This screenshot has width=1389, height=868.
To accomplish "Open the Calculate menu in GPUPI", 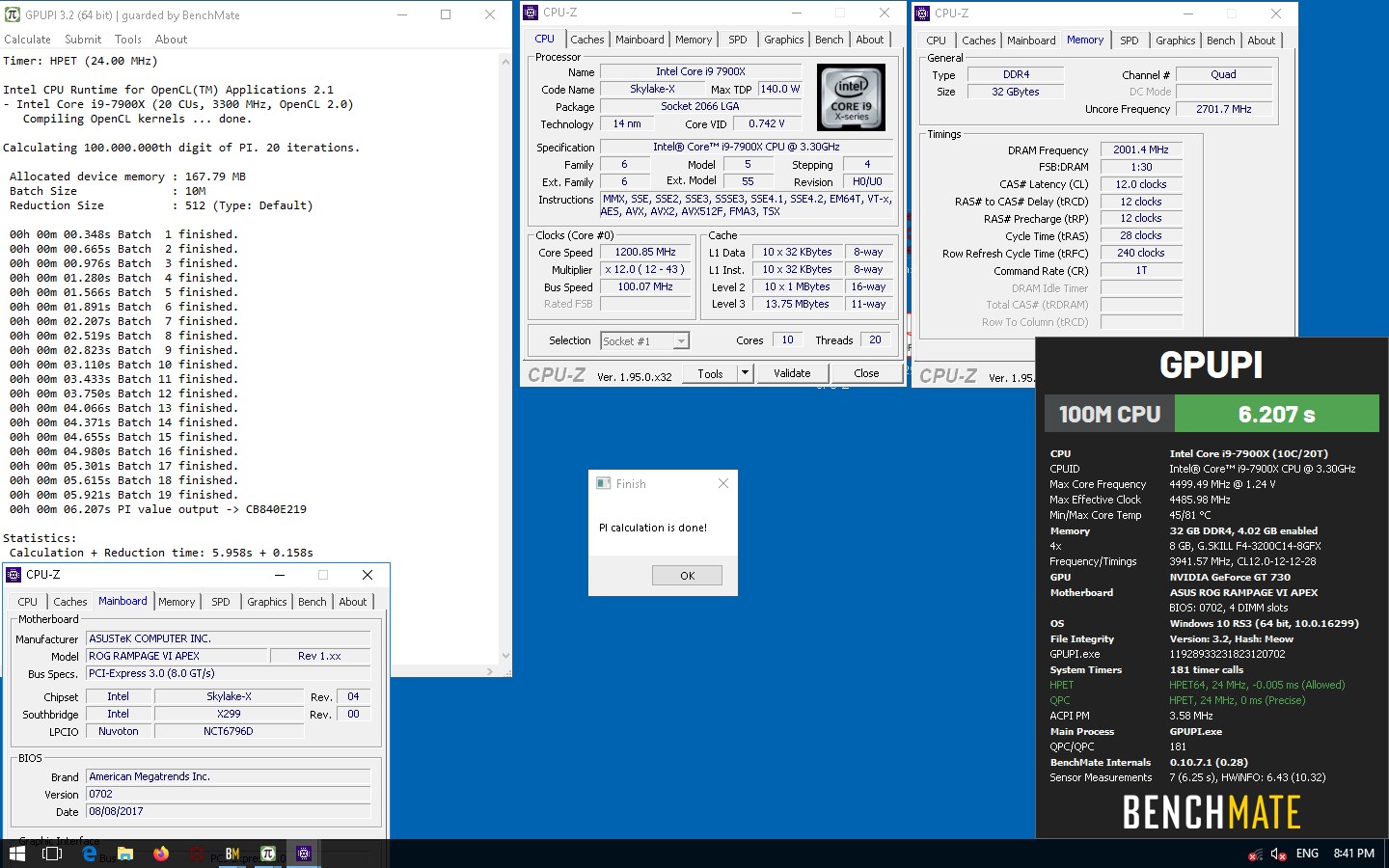I will pyautogui.click(x=27, y=40).
